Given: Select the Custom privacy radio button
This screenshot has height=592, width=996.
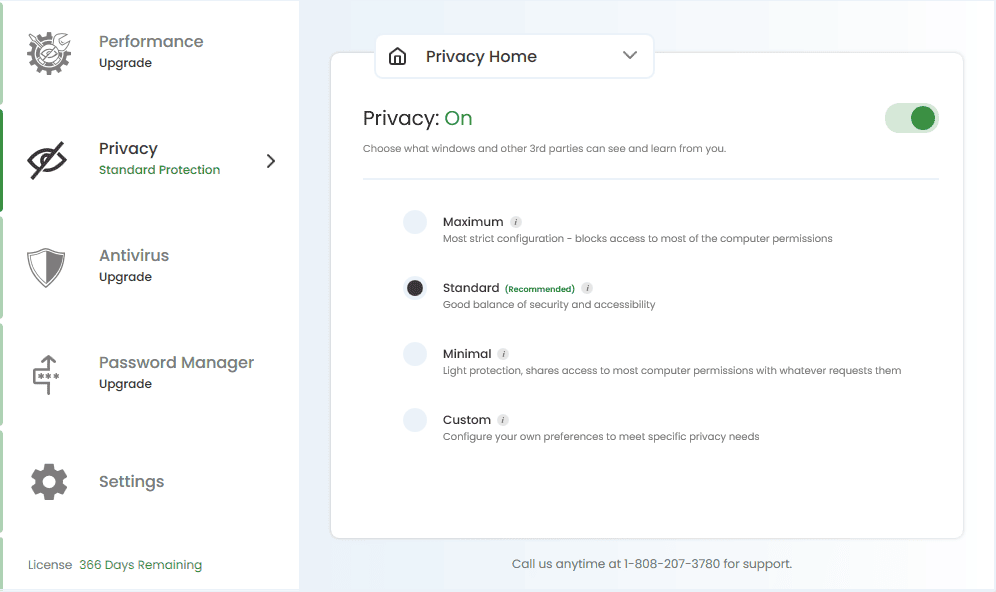Looking at the screenshot, I should click(x=415, y=420).
